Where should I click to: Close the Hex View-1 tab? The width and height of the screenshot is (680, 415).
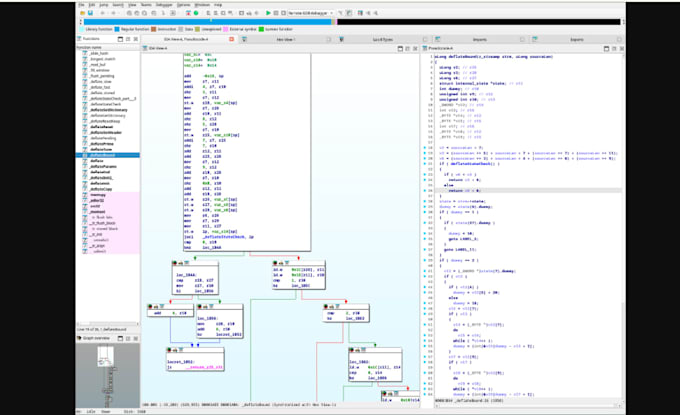[x=329, y=39]
